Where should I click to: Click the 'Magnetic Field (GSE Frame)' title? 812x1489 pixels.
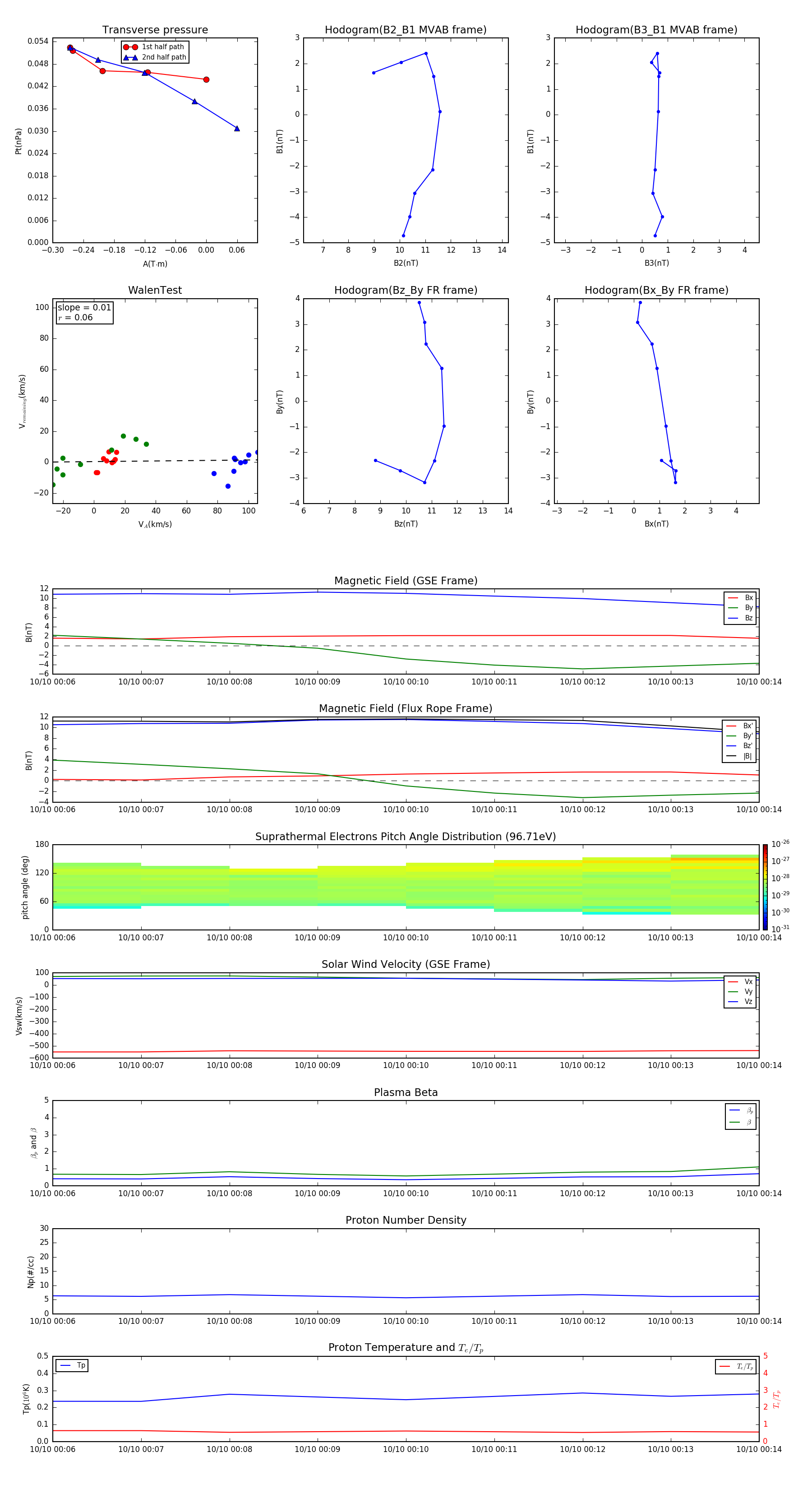pos(406,581)
